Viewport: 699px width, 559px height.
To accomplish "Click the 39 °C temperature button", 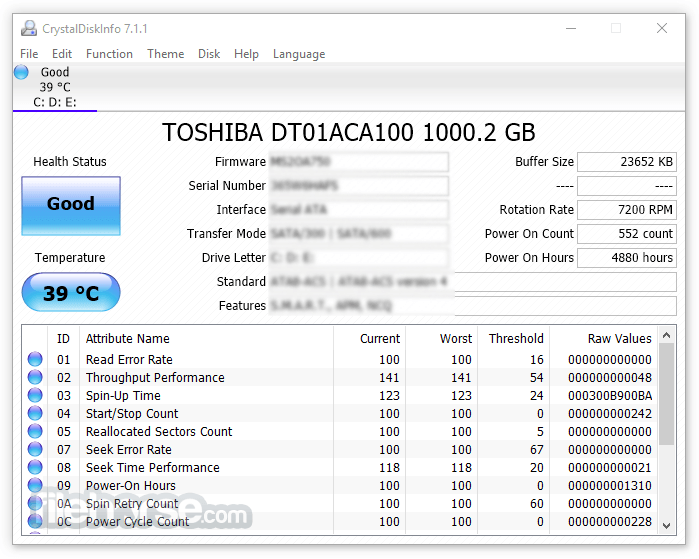I will pos(71,292).
